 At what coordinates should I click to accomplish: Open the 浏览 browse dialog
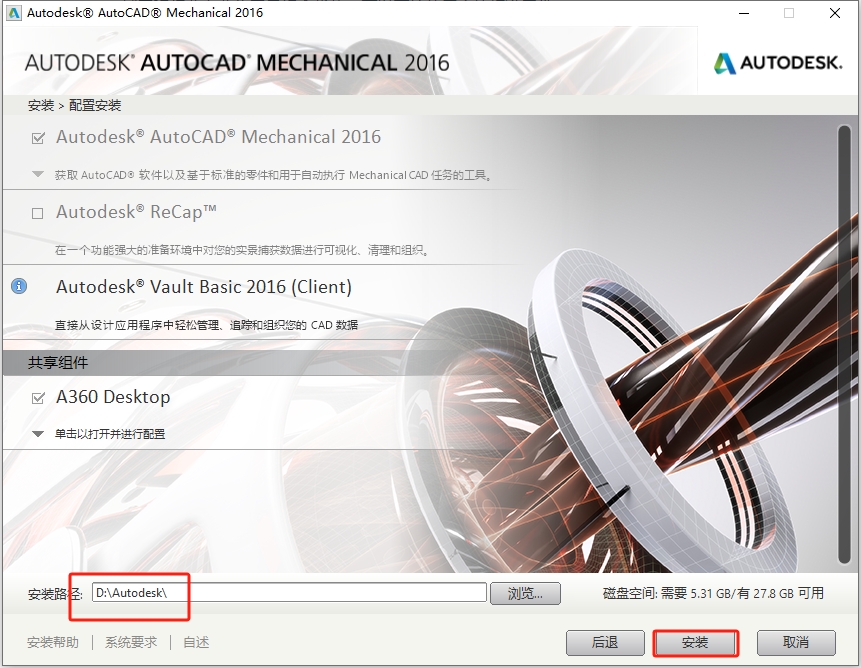click(525, 593)
